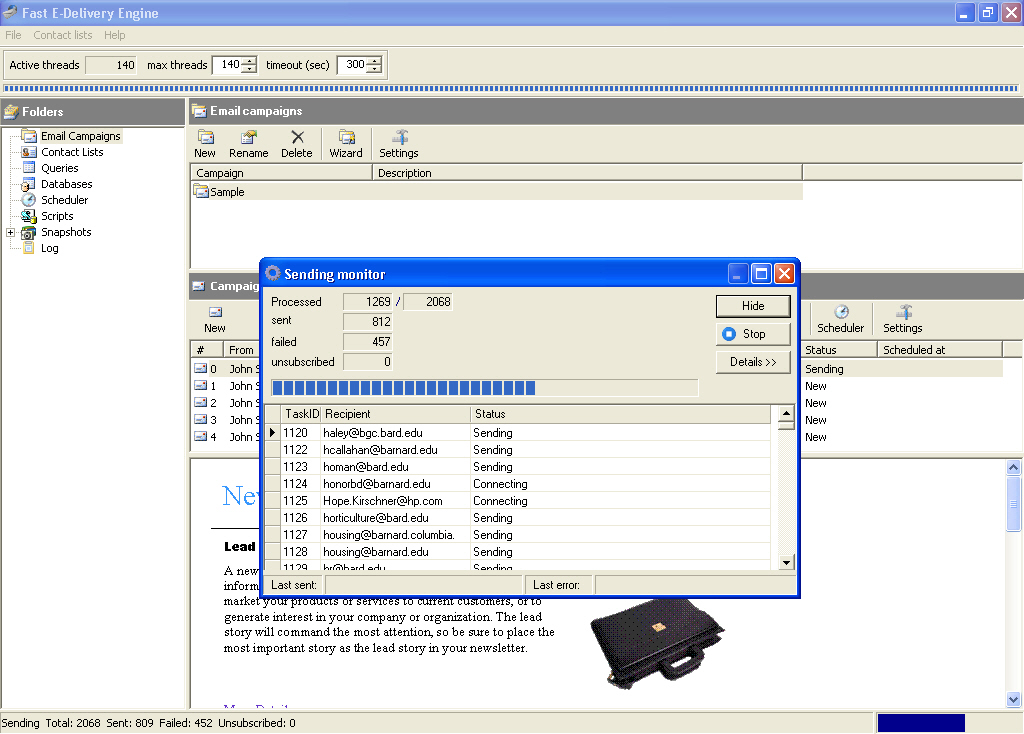Sort by Campaign column header
The image size is (1024, 734).
[281, 173]
